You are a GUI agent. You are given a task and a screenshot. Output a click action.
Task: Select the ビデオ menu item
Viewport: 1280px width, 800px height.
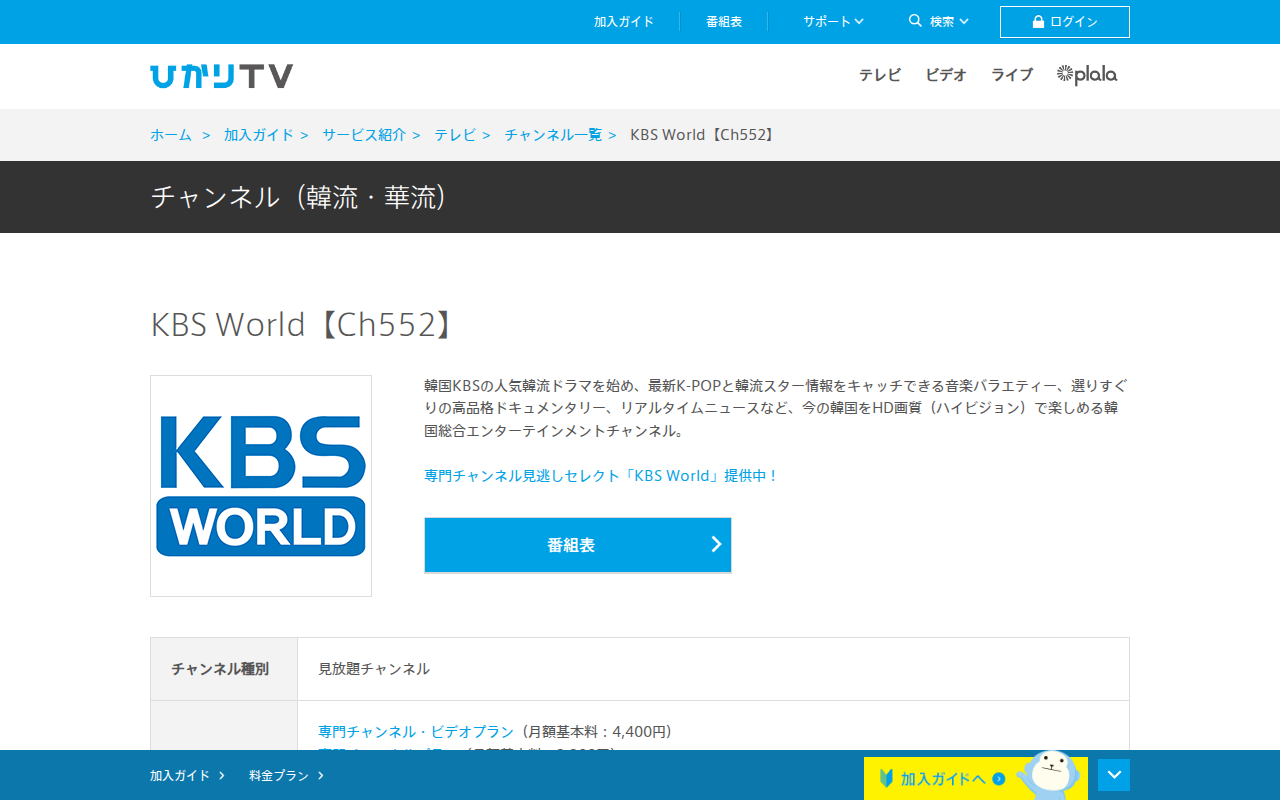(946, 75)
